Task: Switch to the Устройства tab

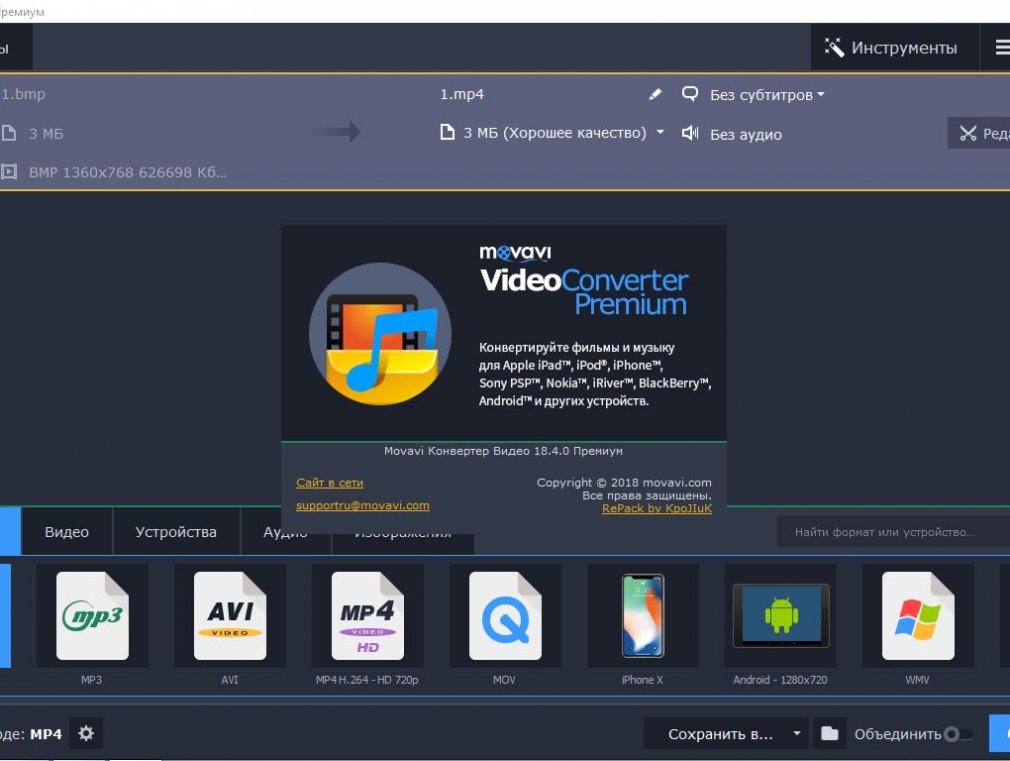Action: [x=176, y=532]
